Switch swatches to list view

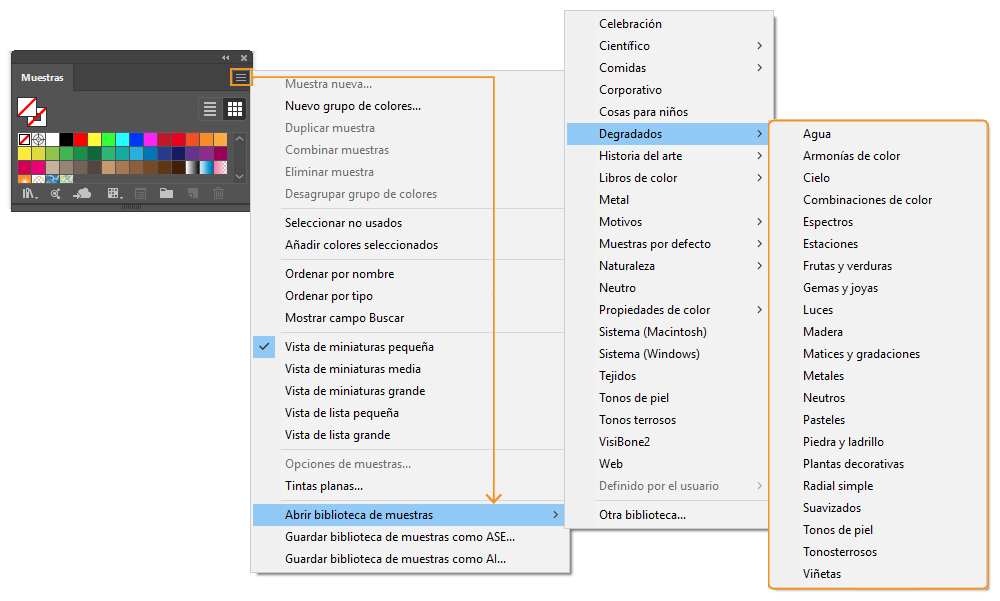click(x=210, y=109)
